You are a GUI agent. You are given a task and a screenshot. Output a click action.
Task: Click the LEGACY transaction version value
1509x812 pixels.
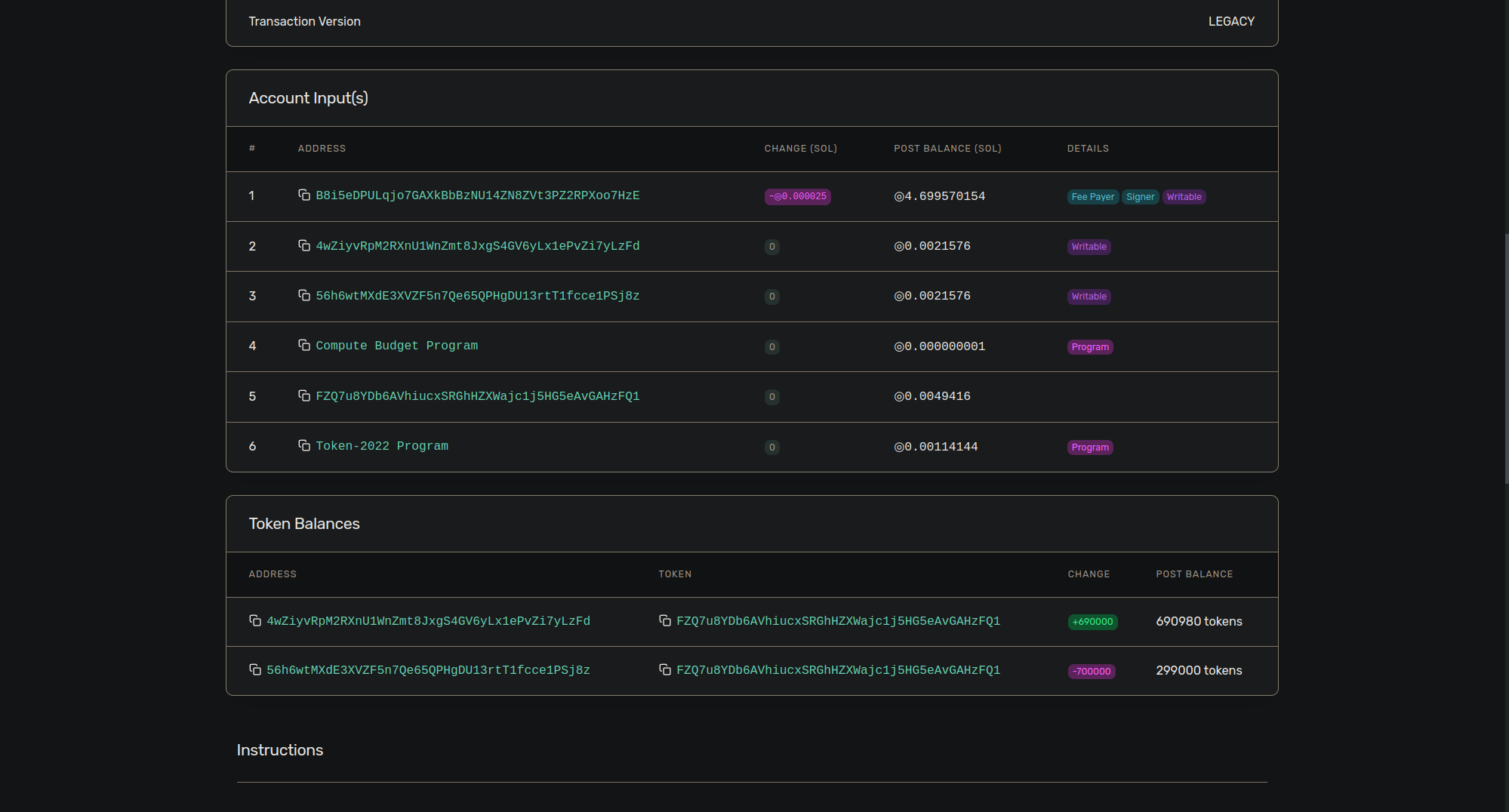[1231, 21]
